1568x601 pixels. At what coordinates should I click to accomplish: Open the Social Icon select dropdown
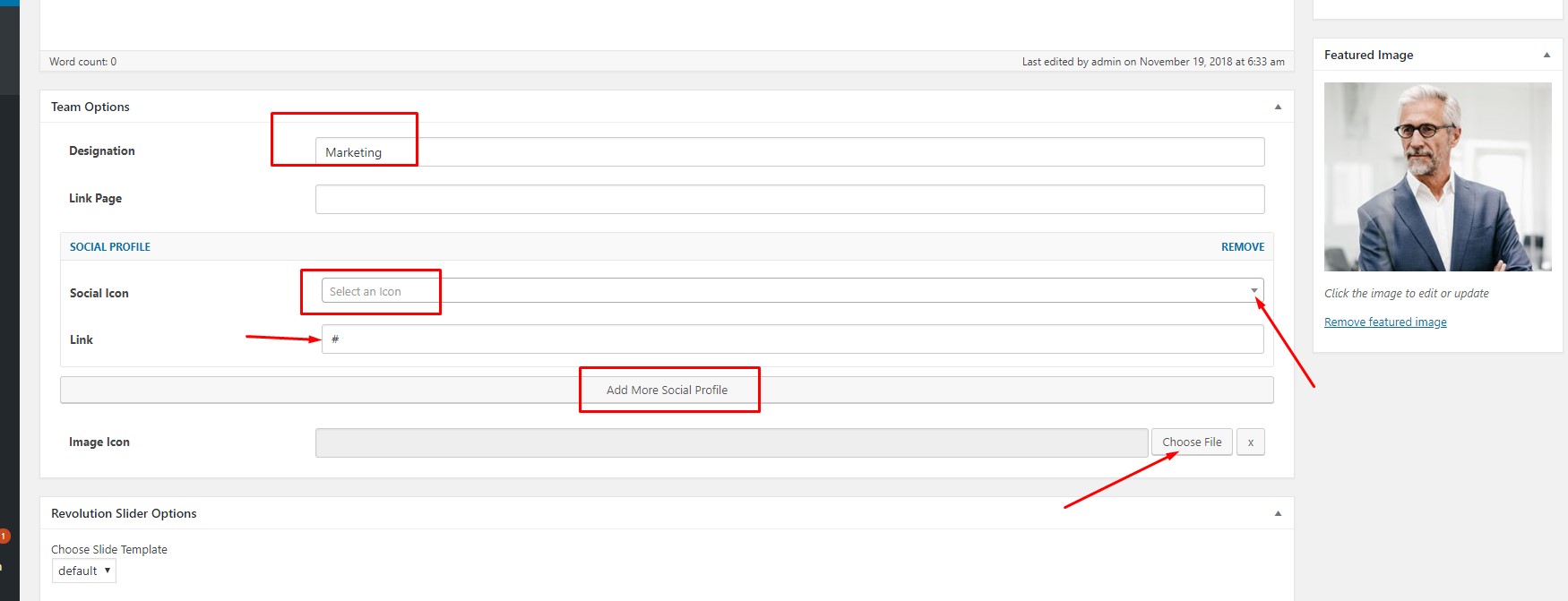point(792,291)
